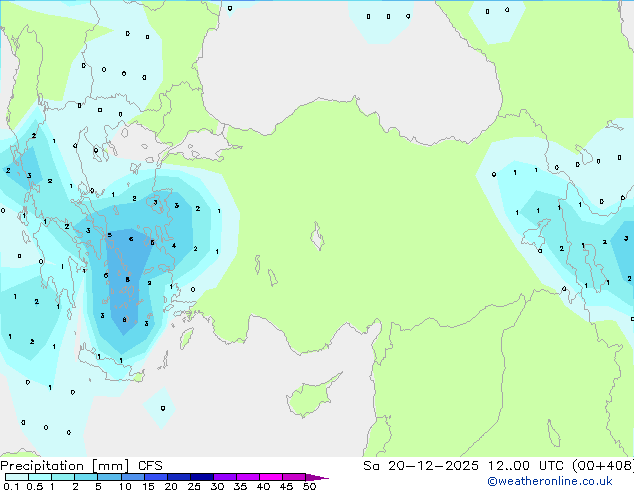
Task: Click Cyprus island on the map
Action: 313,396
